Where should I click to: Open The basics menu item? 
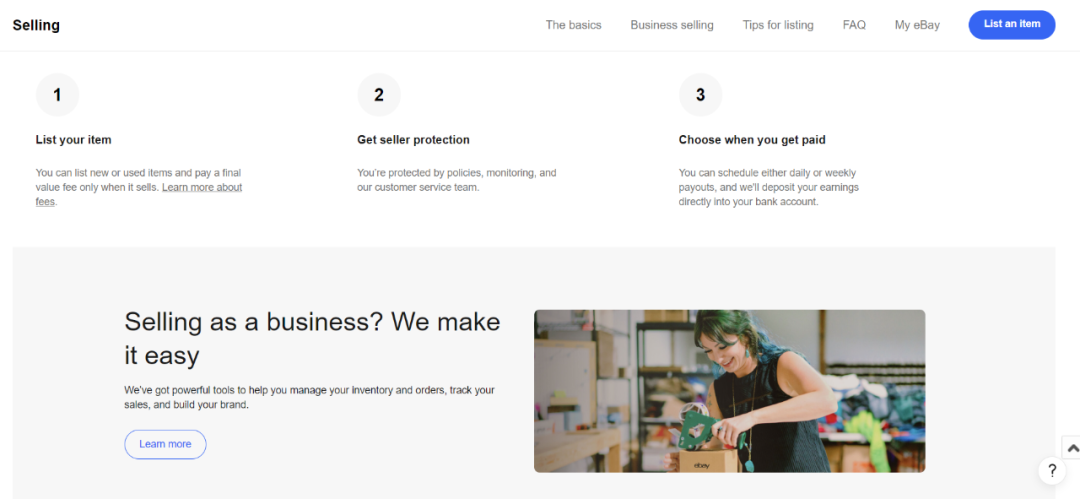tap(573, 25)
